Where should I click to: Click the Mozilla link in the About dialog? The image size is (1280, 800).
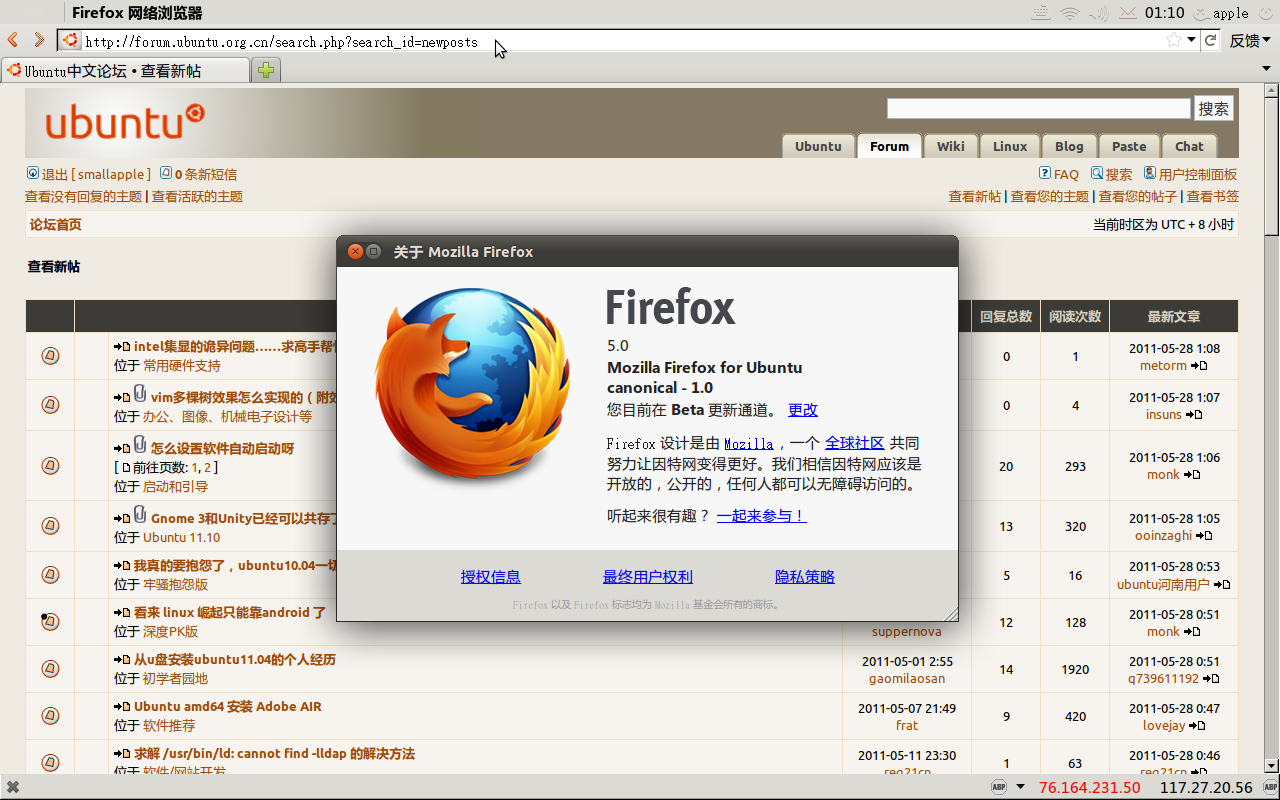(x=749, y=443)
